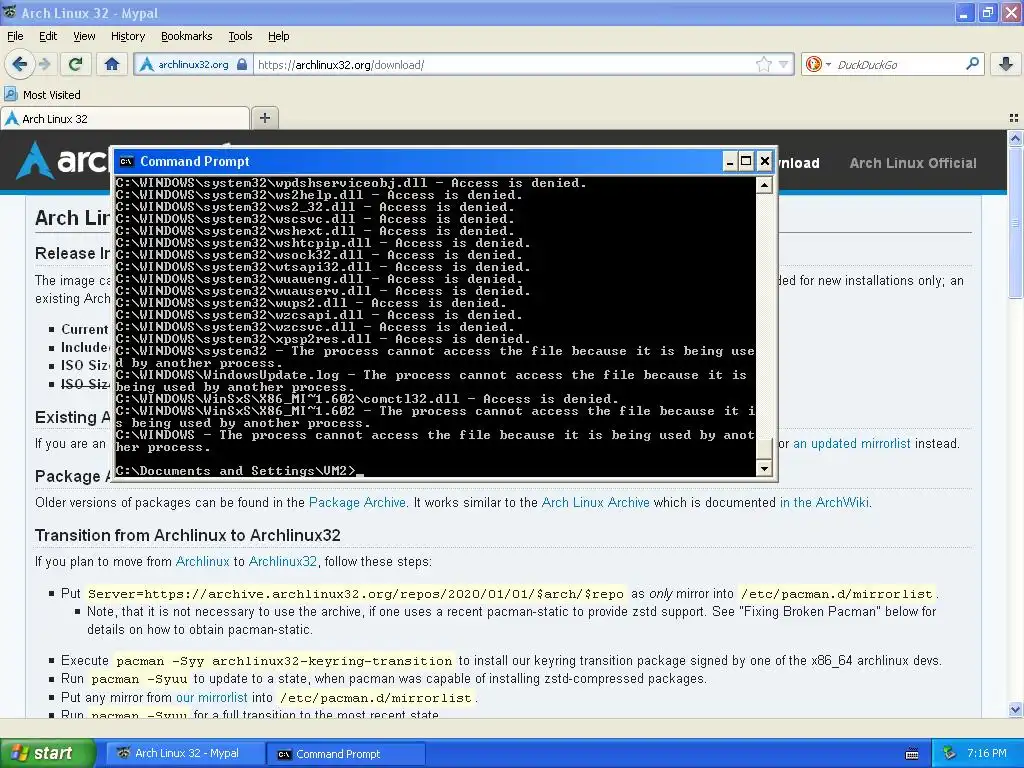Follow the Archlinux link in transition steps
This screenshot has height=768, width=1024.
(202, 561)
